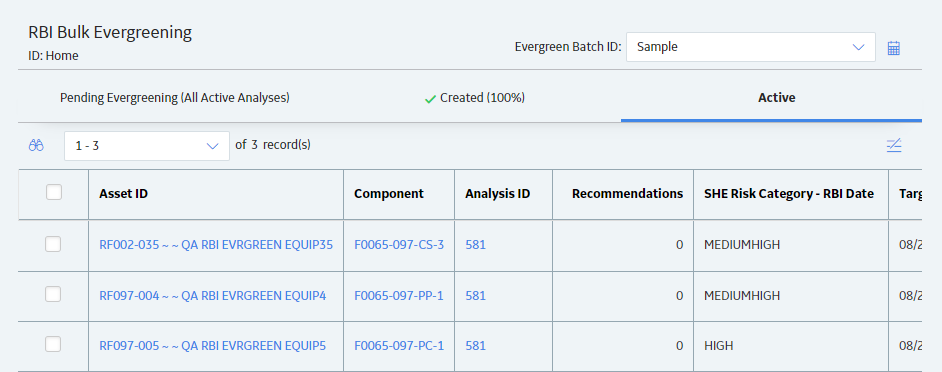Tick the checkbox for RF097-005 row
The width and height of the screenshot is (942, 372).
coord(53,344)
